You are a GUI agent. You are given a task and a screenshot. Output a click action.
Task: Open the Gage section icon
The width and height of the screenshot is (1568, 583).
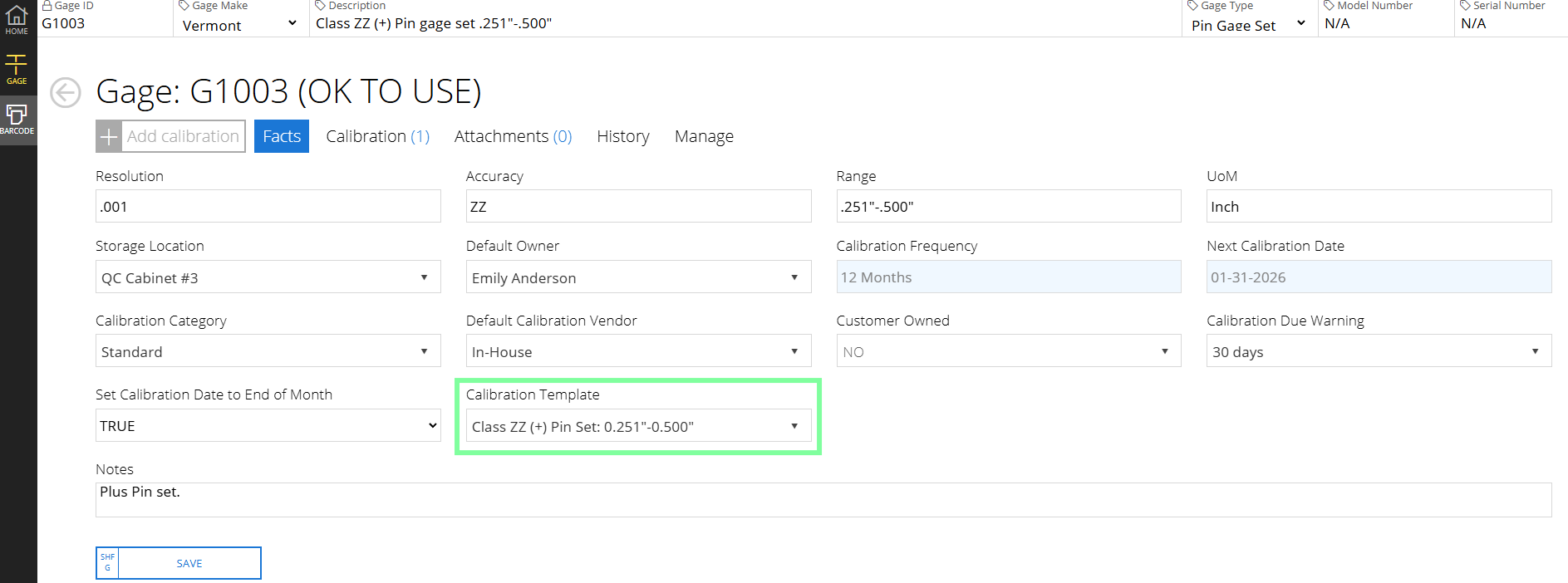pos(17,70)
